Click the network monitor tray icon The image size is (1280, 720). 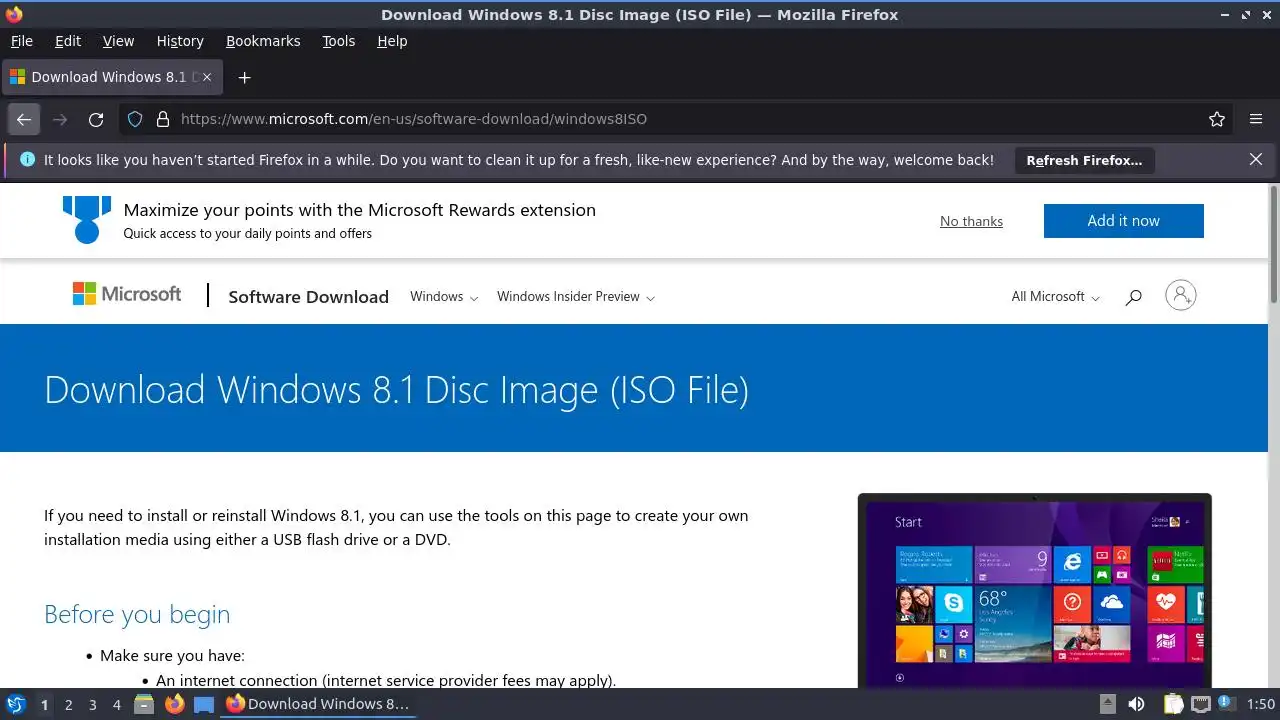[1201, 704]
